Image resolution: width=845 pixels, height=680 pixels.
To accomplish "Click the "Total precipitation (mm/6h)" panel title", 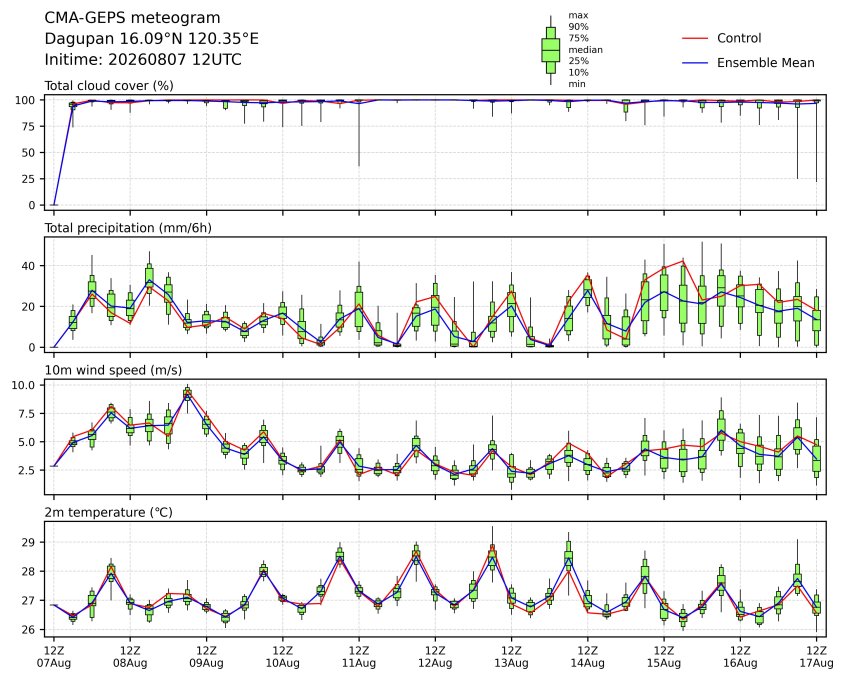I will click(x=128, y=228).
